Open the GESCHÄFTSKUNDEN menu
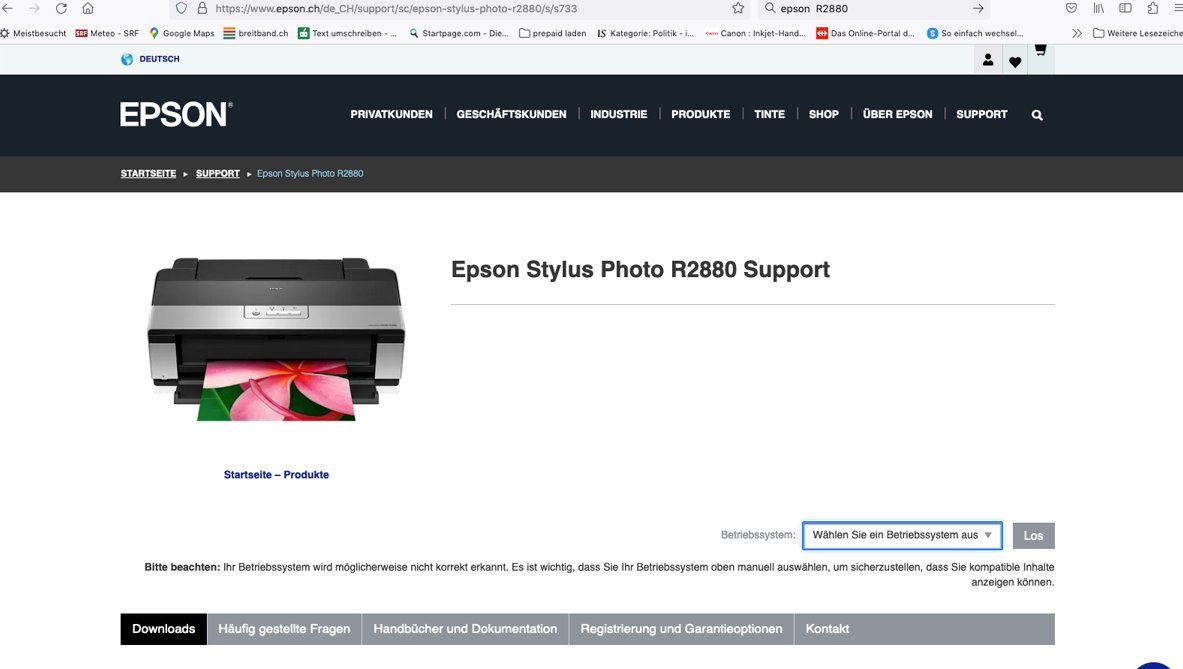Viewport: 1183px width, 669px height. (511, 115)
